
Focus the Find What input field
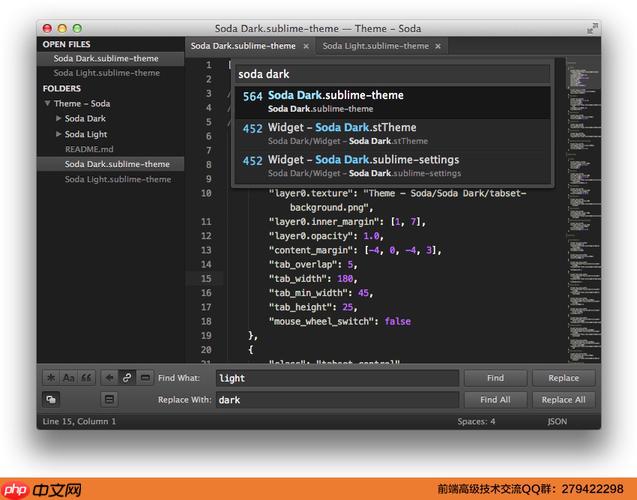coord(338,378)
